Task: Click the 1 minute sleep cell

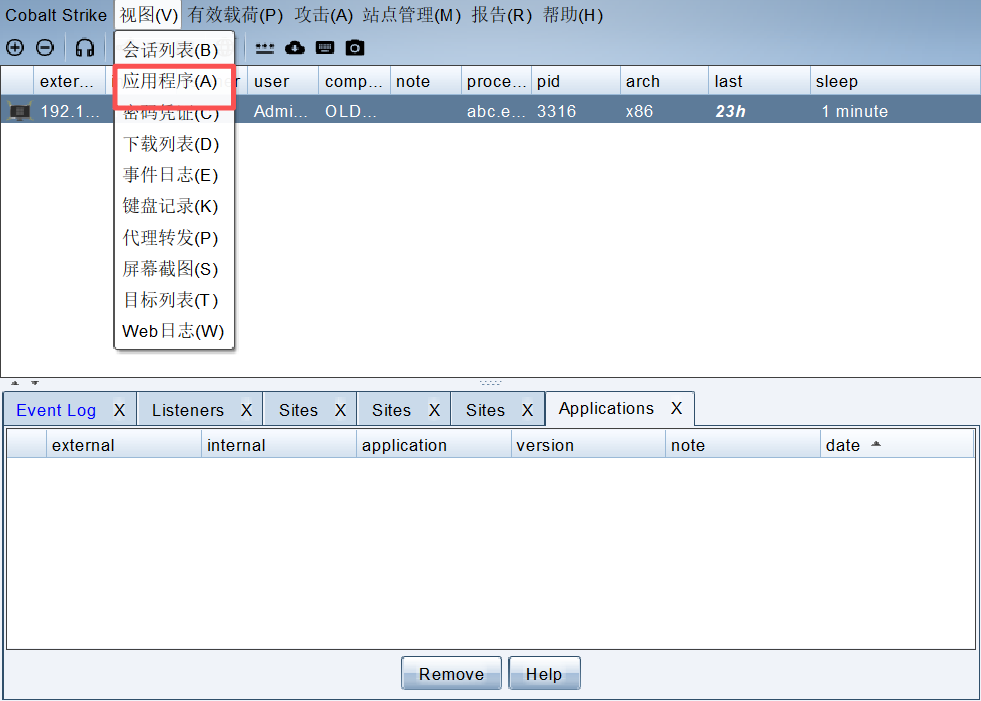Action: [895, 111]
